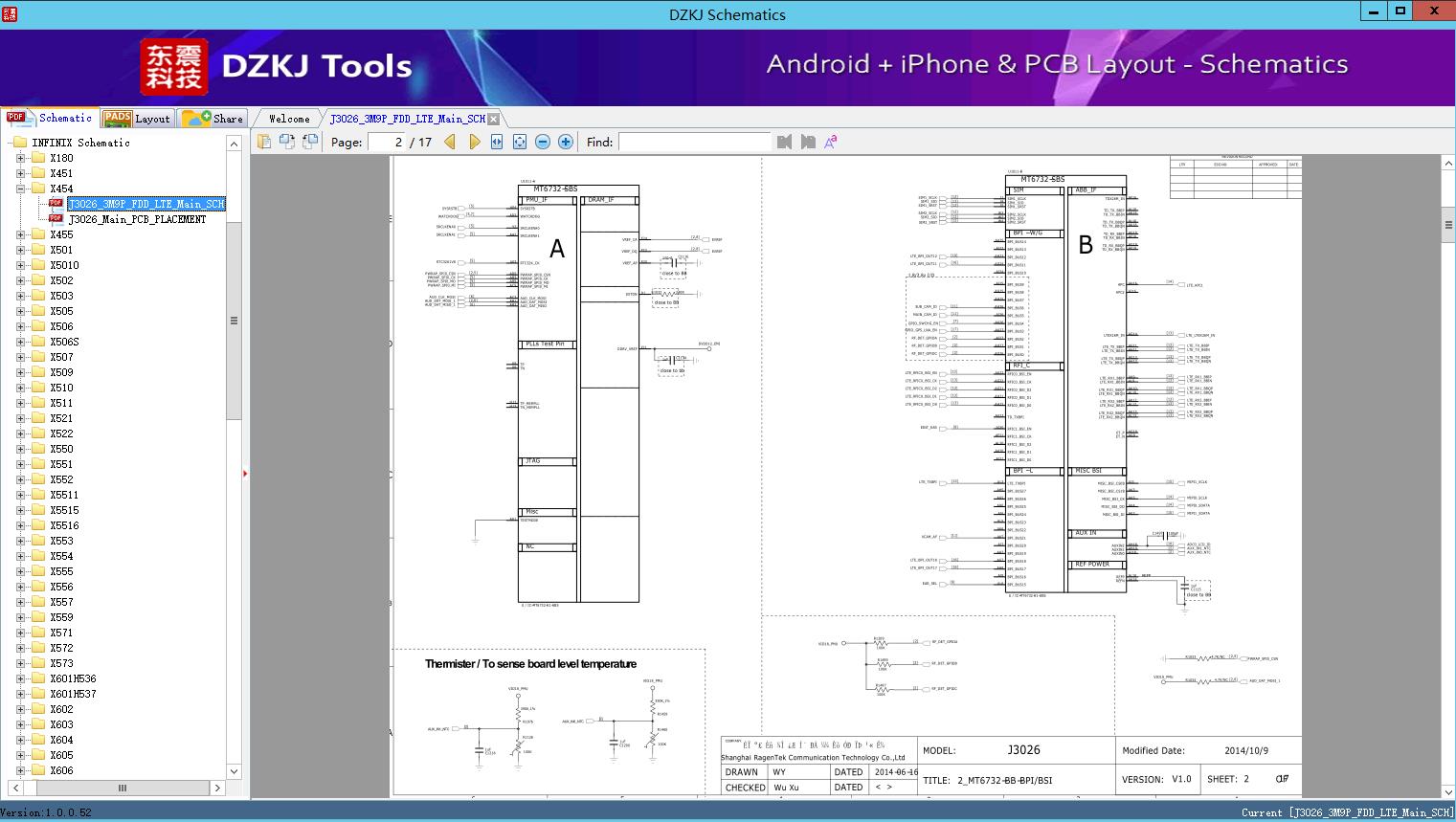Find next search match
1456x822 pixels.
pos(808,142)
